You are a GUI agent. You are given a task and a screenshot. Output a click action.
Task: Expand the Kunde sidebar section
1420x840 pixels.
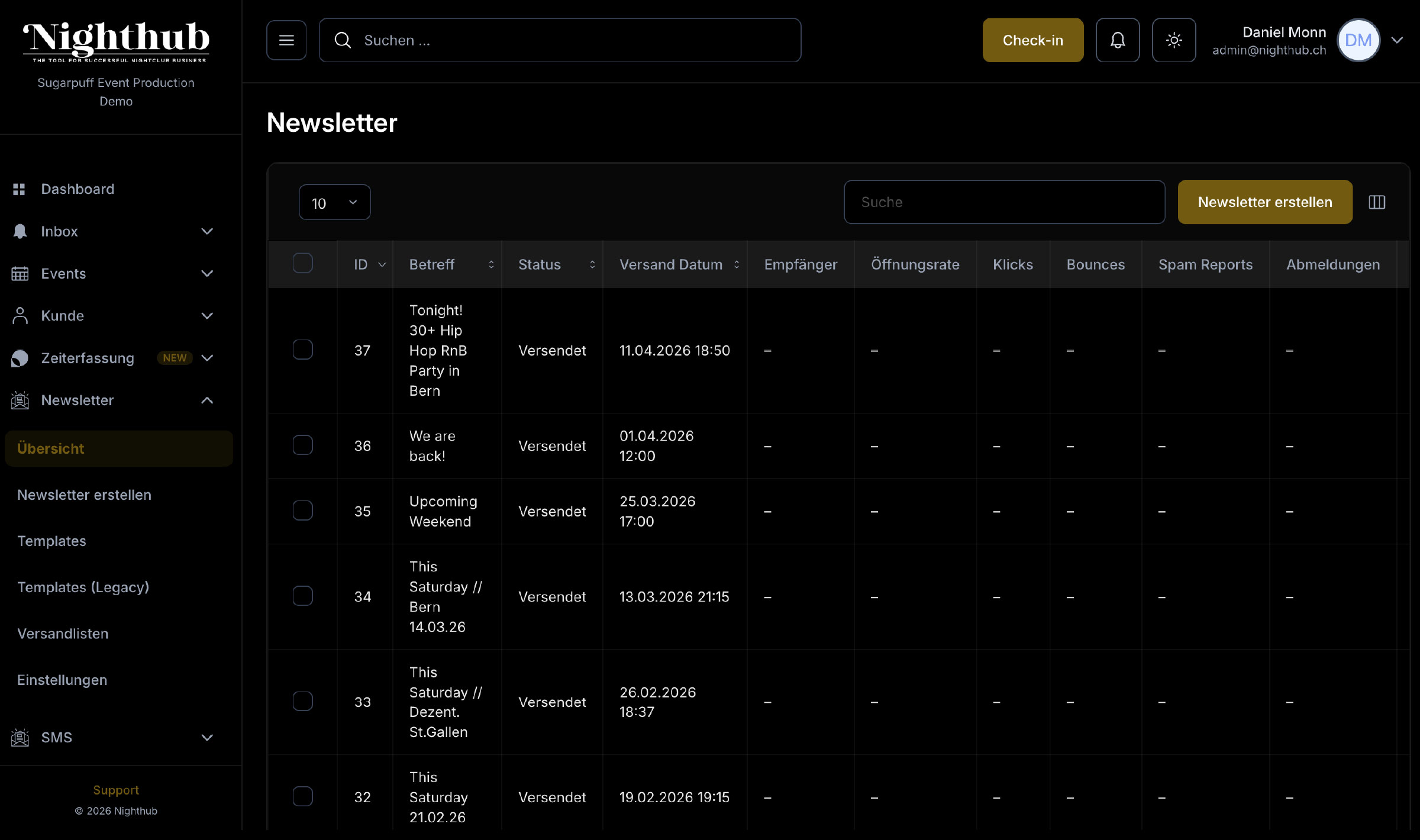(206, 316)
